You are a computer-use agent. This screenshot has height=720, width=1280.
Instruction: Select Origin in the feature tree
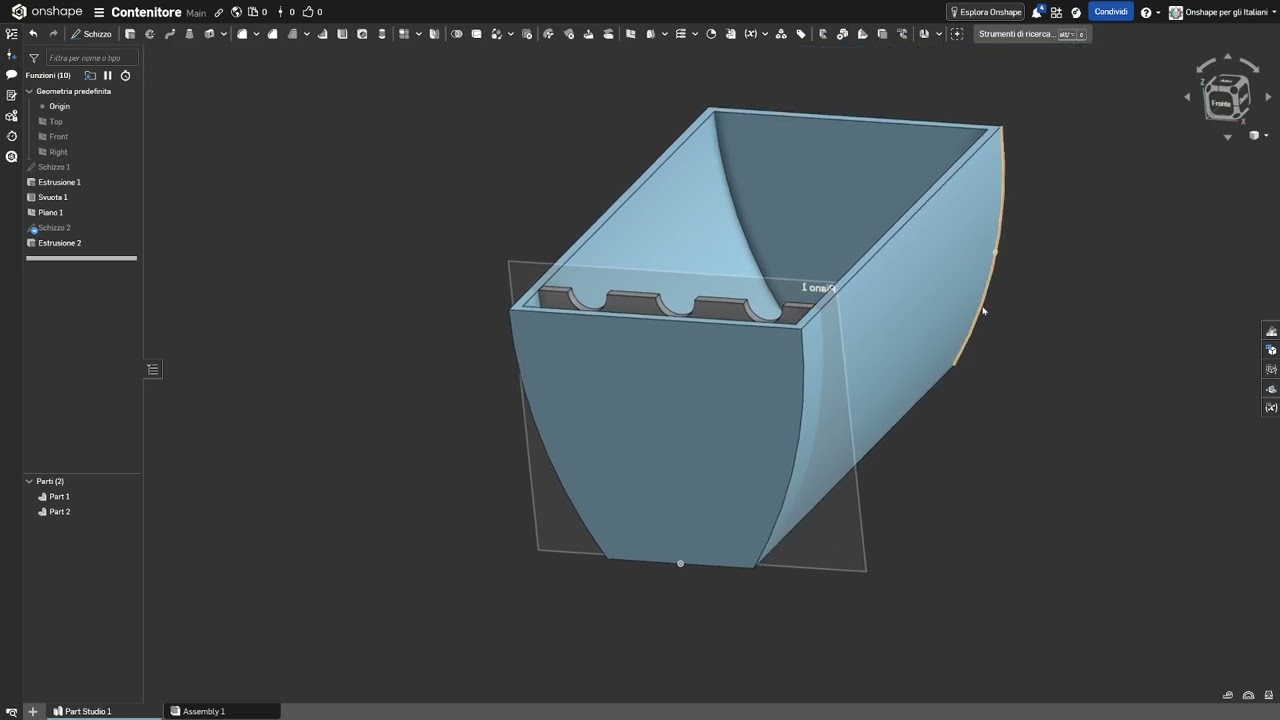(x=59, y=106)
